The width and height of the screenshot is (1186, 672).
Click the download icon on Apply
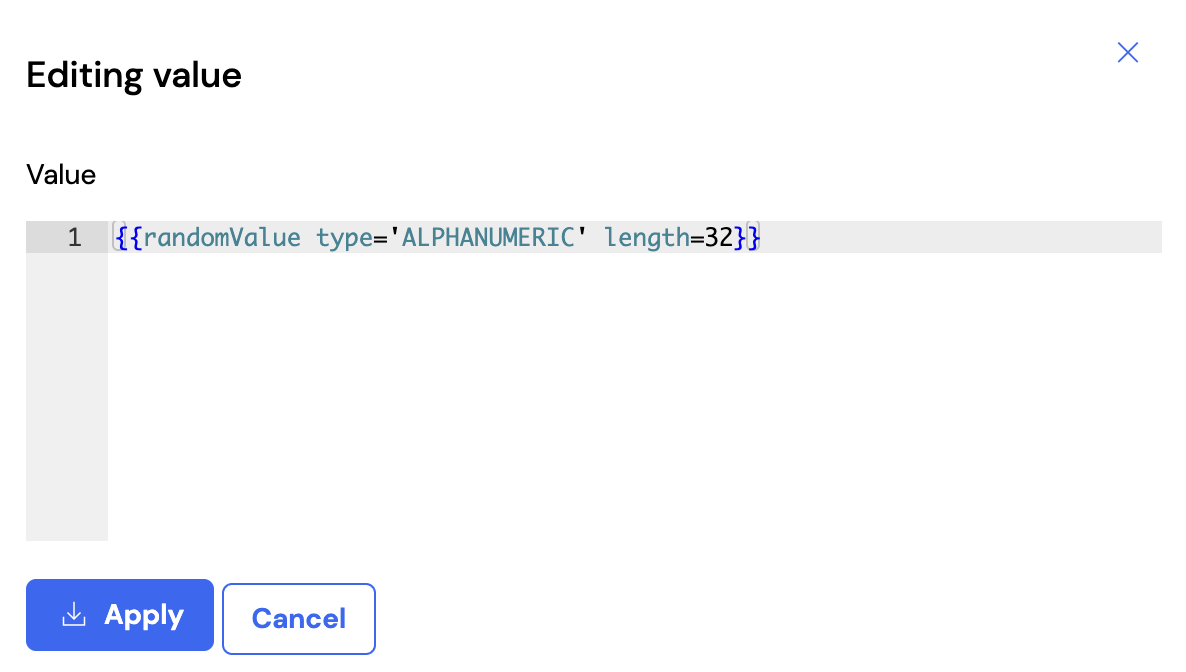[73, 614]
